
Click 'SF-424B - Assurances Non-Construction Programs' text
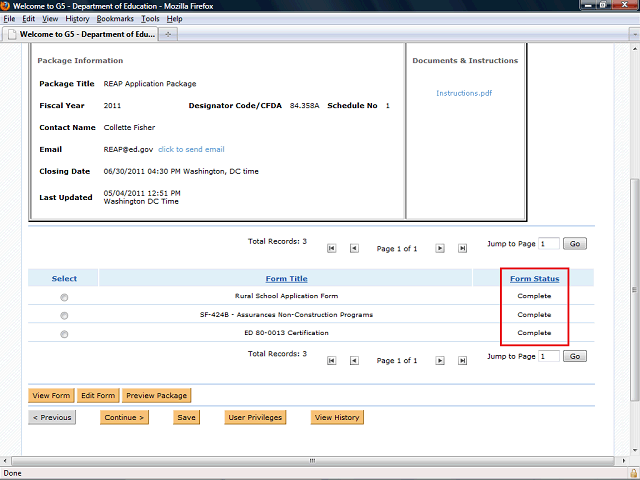[287, 315]
